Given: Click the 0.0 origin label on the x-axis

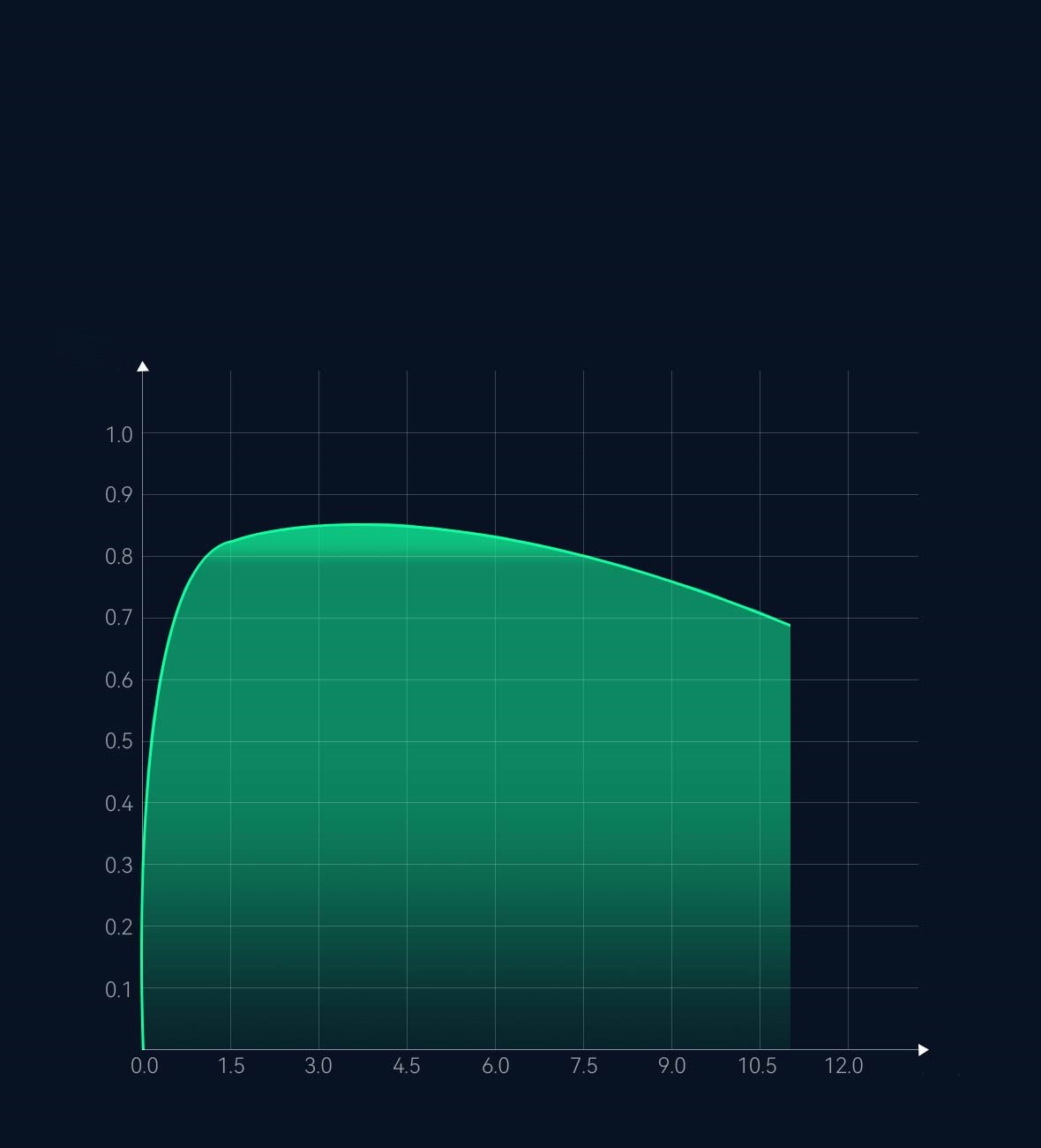Looking at the screenshot, I should [145, 1066].
